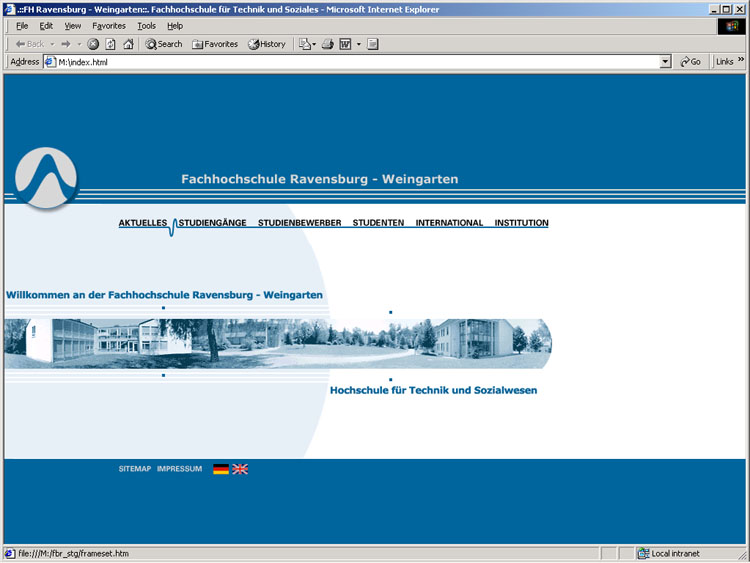
Task: Switch site language with German flag
Action: pos(221,468)
